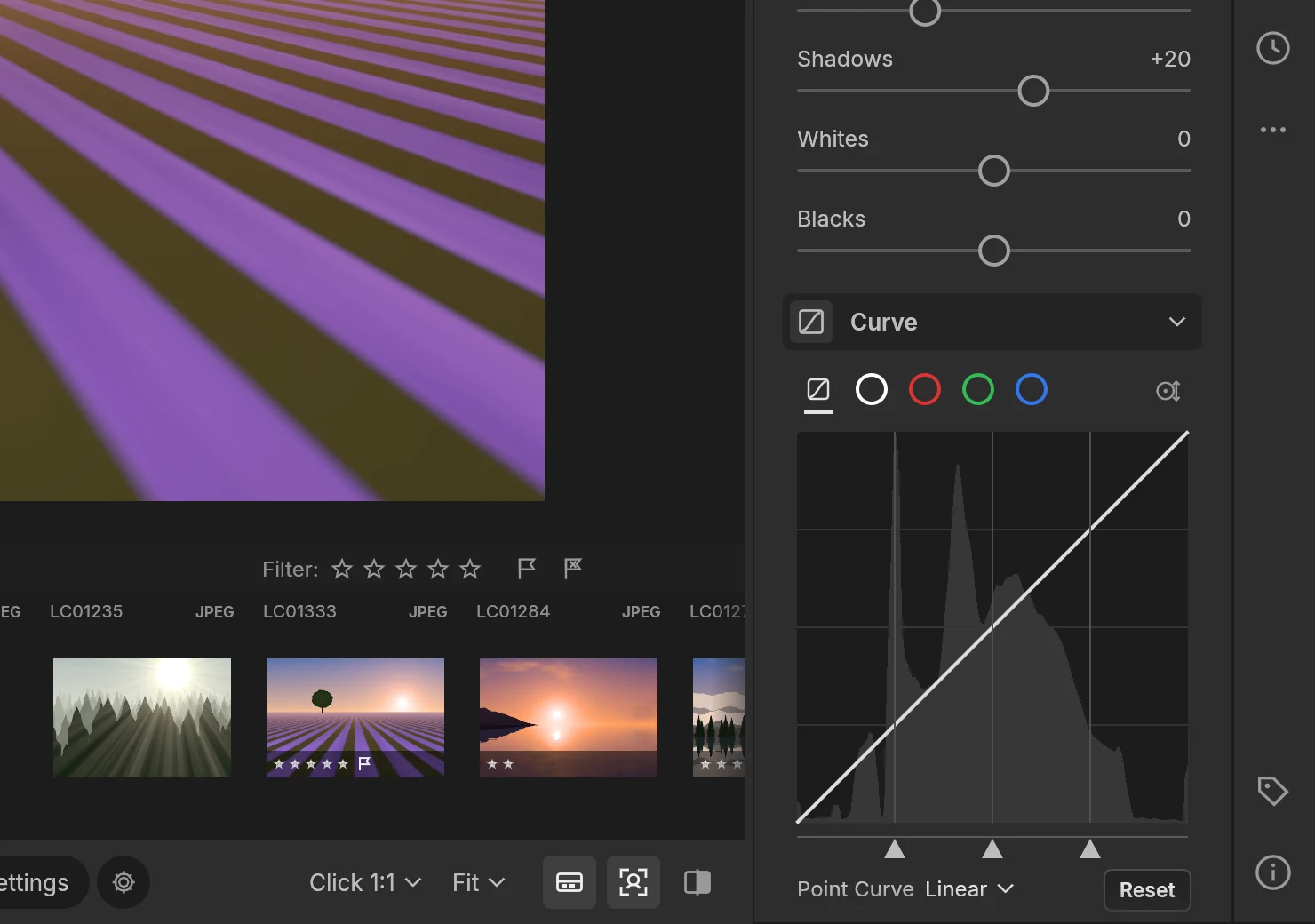Show the before and after compare view
This screenshot has width=1315, height=924.
click(x=697, y=882)
